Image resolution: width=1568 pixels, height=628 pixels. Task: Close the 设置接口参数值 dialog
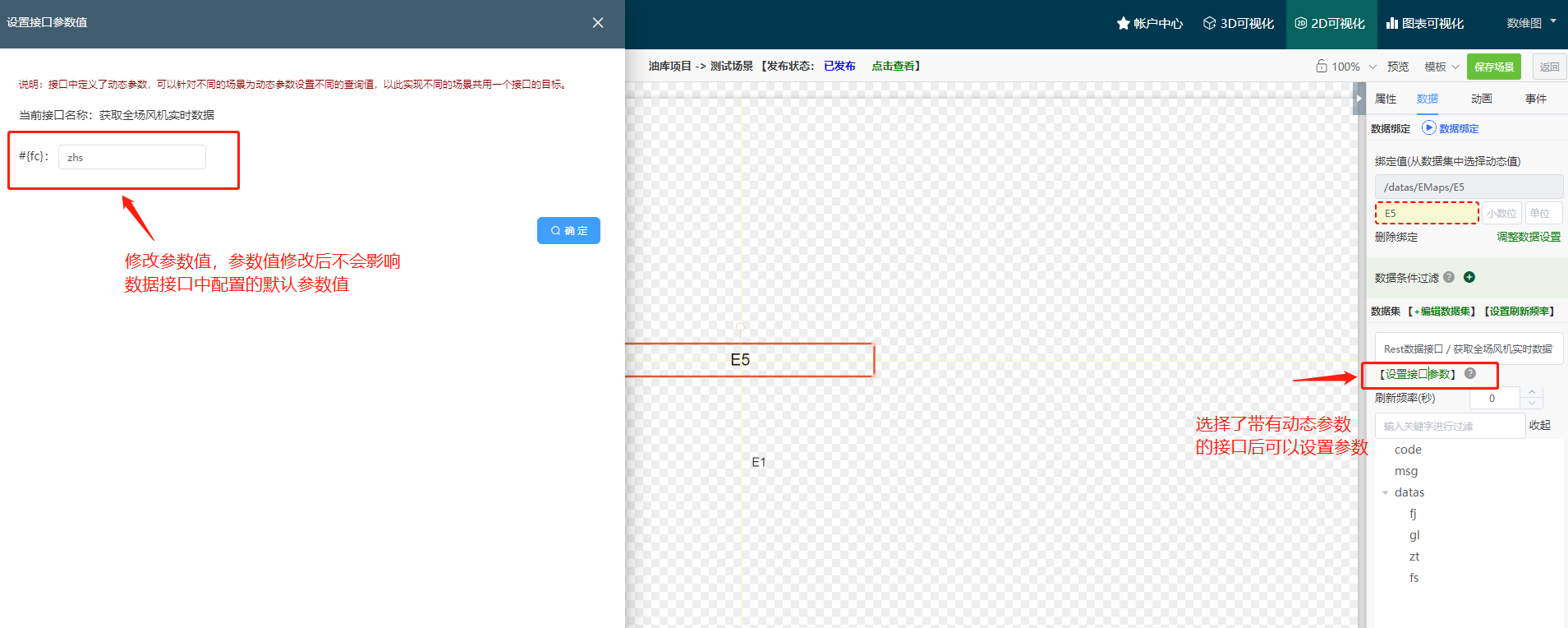[x=598, y=23]
